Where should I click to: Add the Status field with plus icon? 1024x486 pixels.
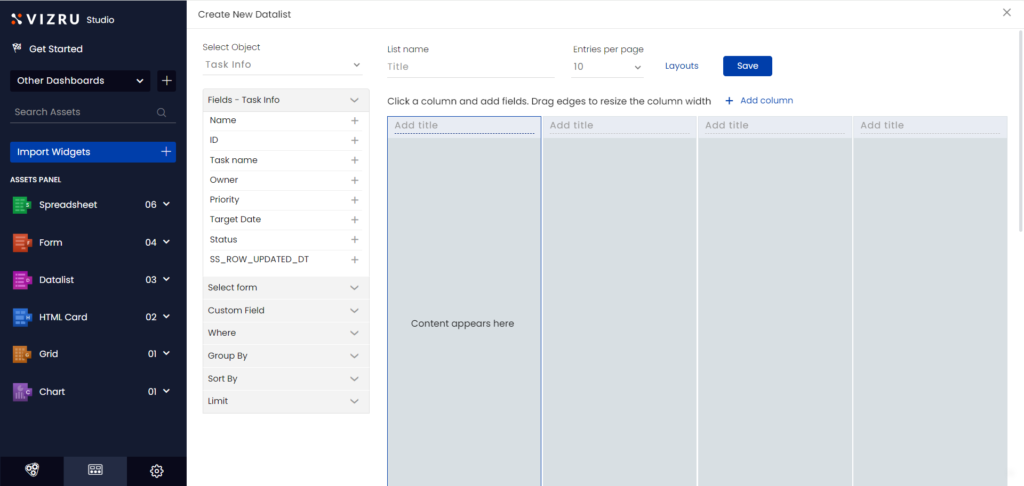(x=354, y=240)
